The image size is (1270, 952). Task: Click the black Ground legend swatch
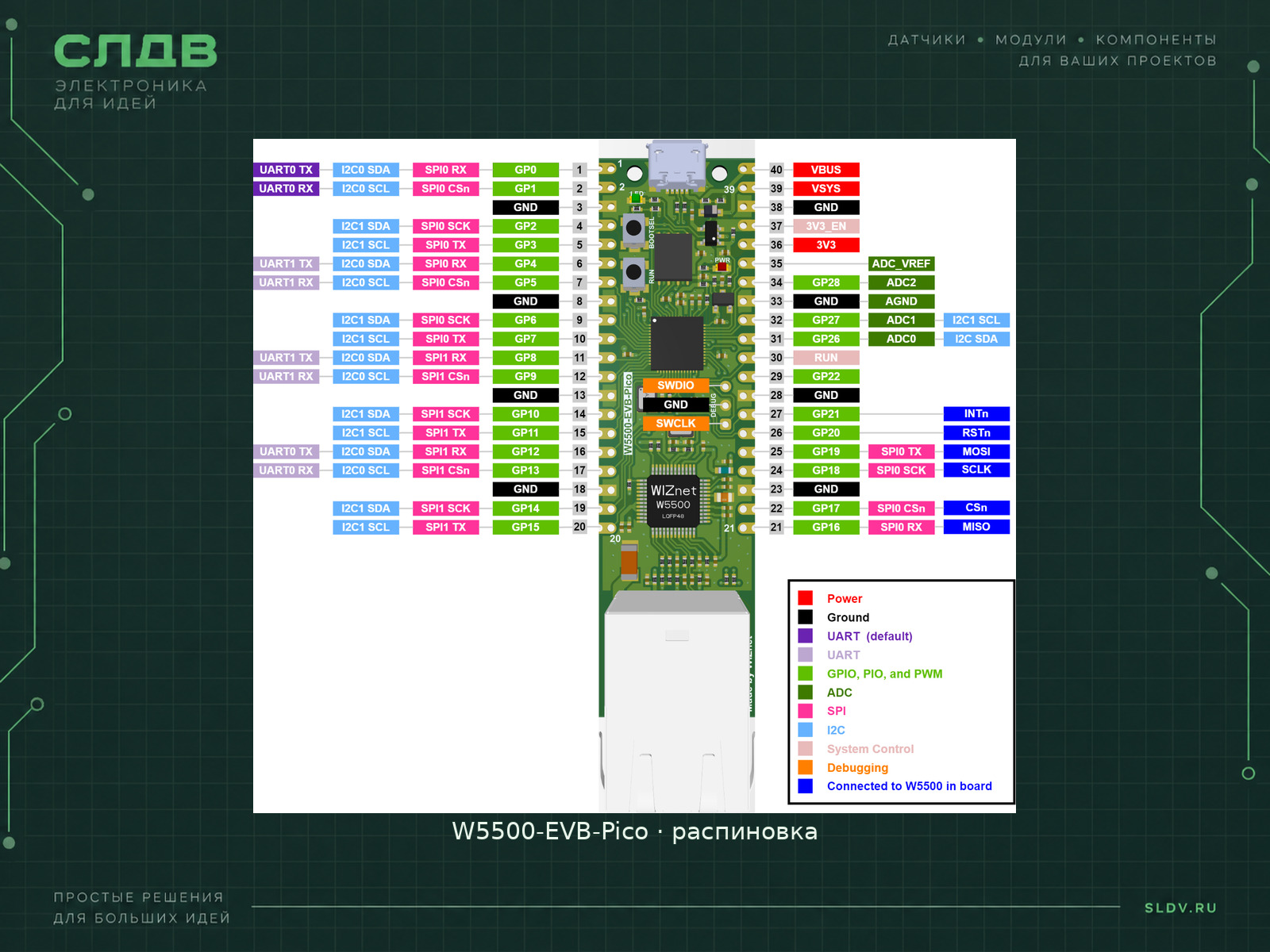pos(805,617)
